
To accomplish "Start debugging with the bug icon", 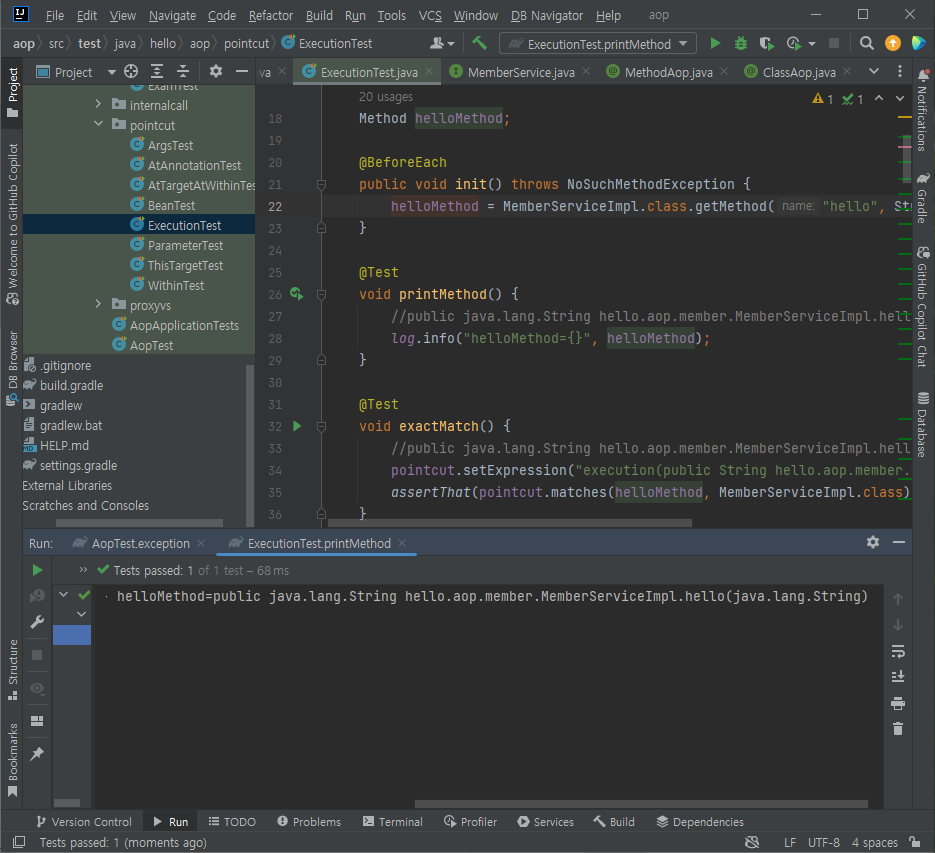I will (x=741, y=44).
